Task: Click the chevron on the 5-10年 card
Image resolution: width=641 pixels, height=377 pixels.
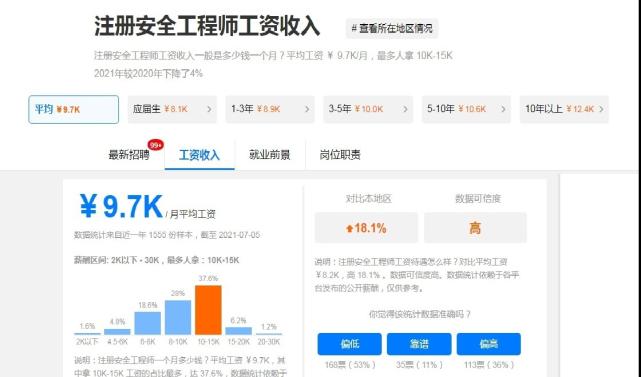Action: coord(503,109)
